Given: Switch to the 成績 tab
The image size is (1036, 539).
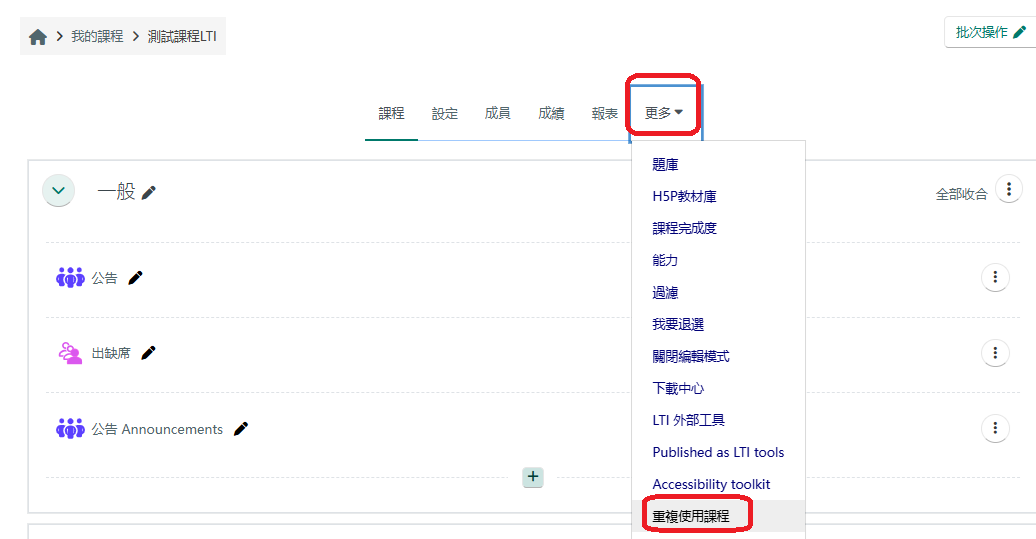Looking at the screenshot, I should point(551,114).
